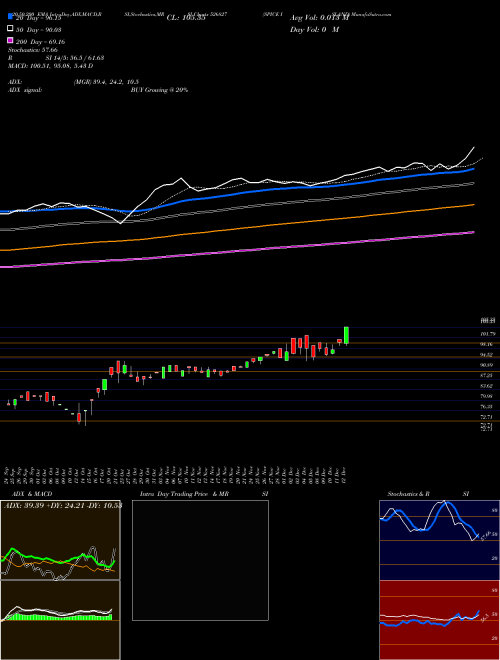This screenshot has width=500, height=660.
Task: Open the empty intraday price chart panel
Action: point(200,560)
